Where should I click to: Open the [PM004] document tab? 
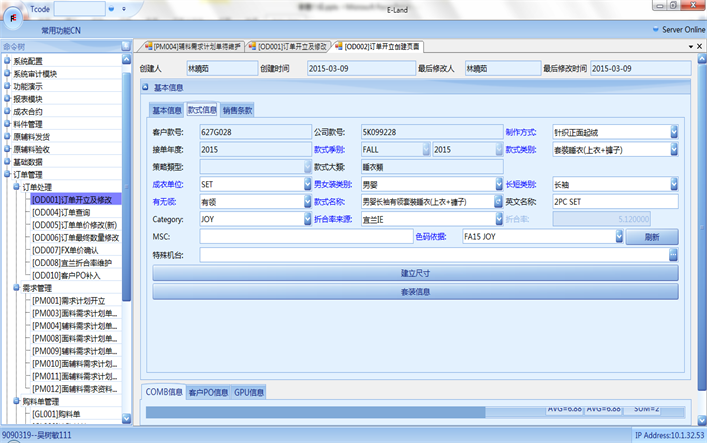(196, 46)
